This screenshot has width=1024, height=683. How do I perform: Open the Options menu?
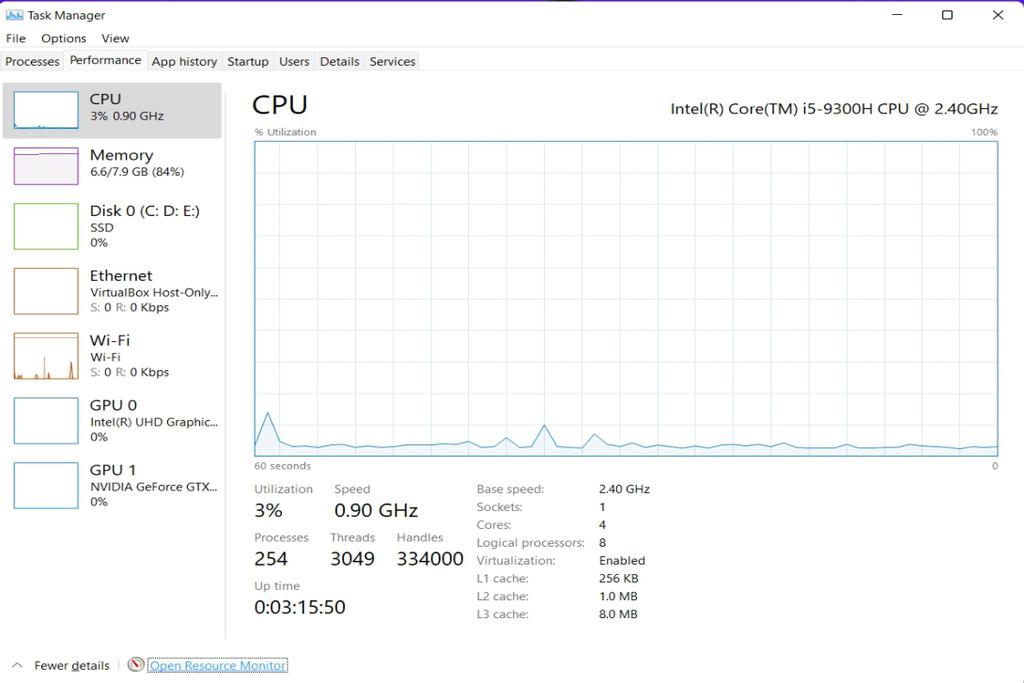pos(63,38)
